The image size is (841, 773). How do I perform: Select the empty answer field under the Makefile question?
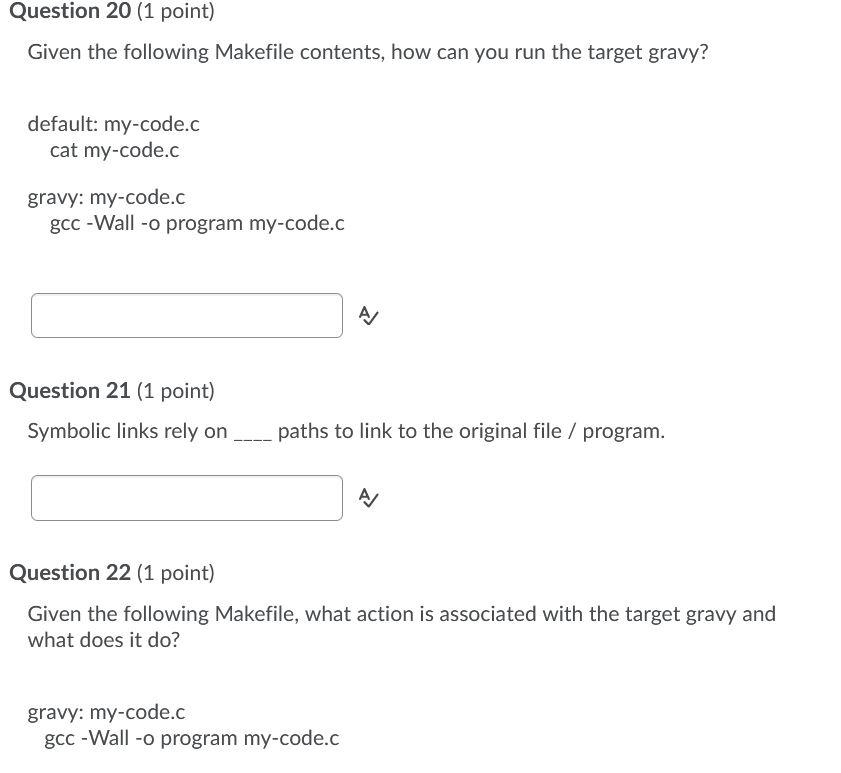click(x=186, y=315)
